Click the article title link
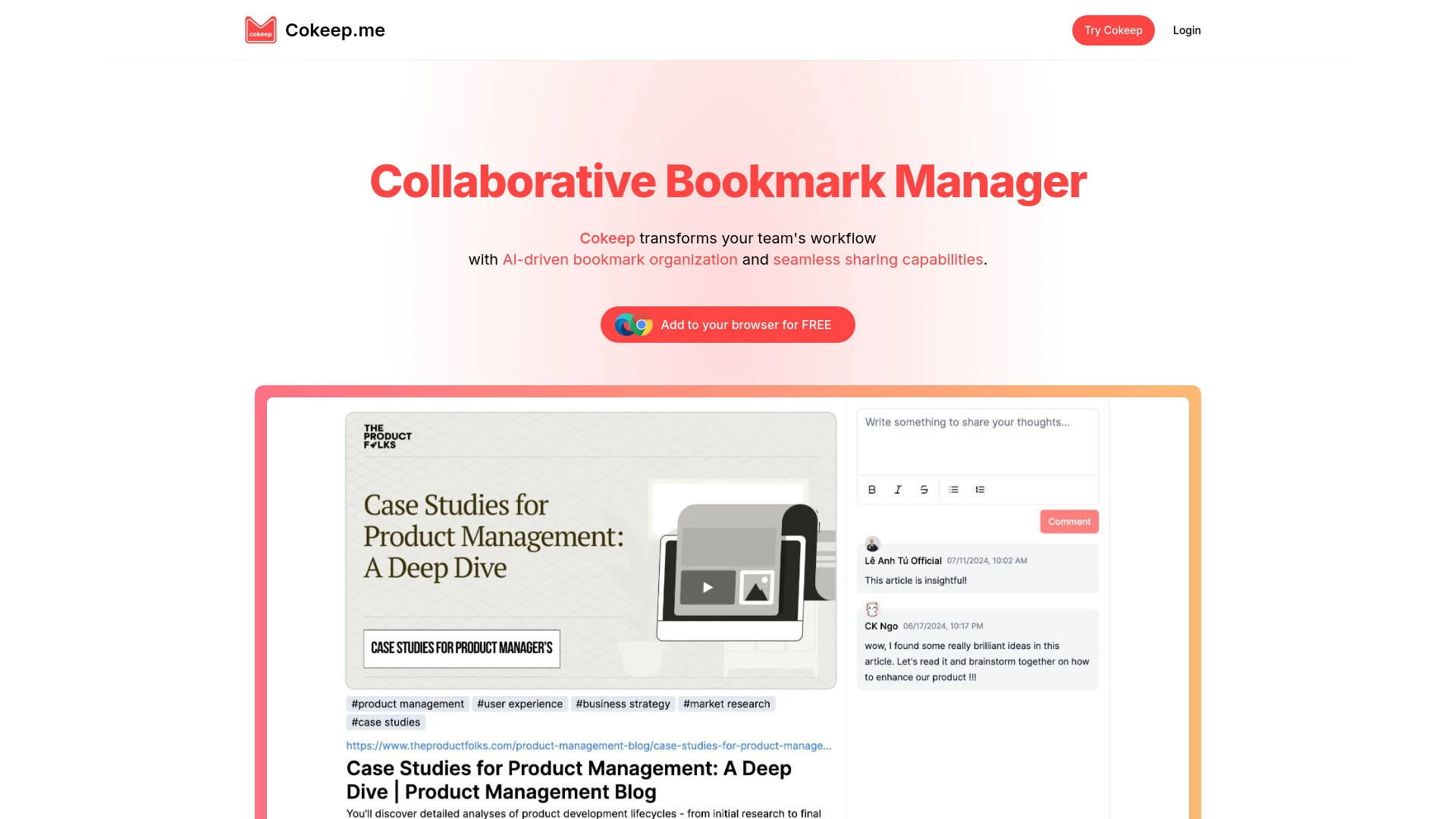The height and width of the screenshot is (819, 1456). 569,780
